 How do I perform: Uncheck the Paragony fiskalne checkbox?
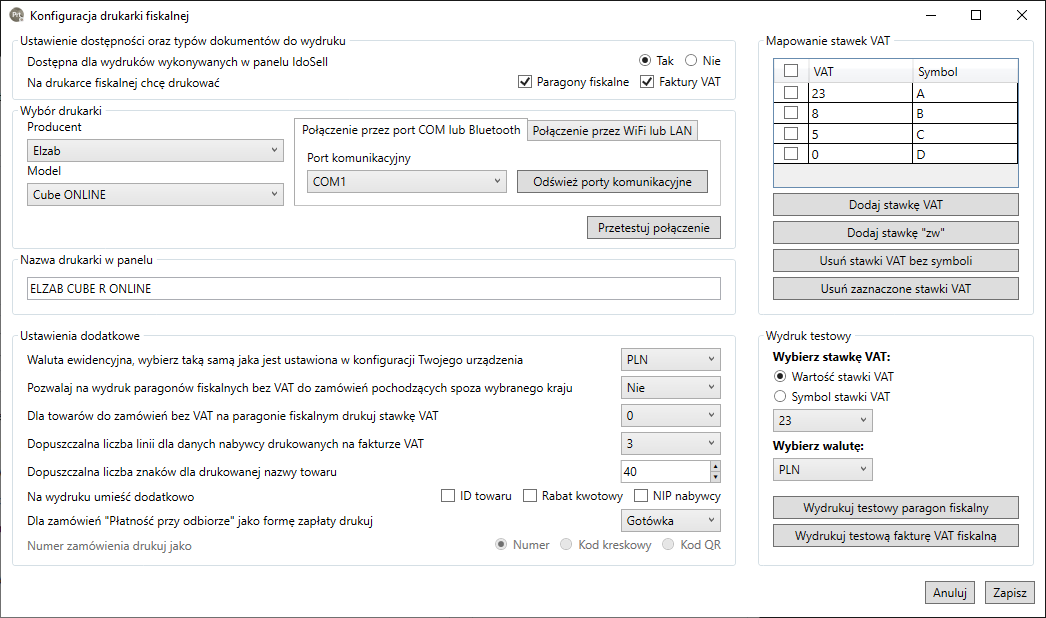tap(525, 82)
